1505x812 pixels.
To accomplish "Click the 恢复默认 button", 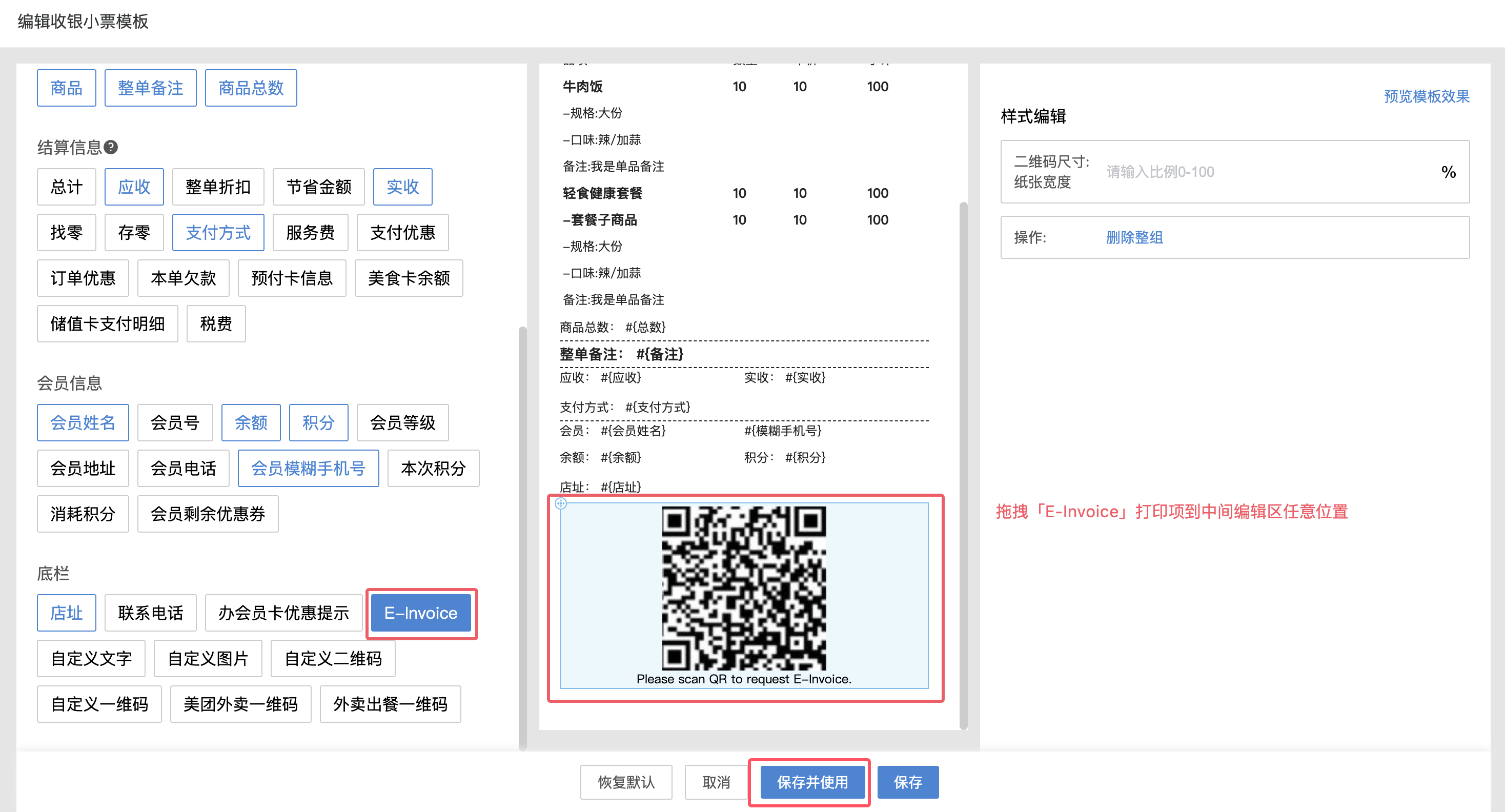I will coord(626,782).
